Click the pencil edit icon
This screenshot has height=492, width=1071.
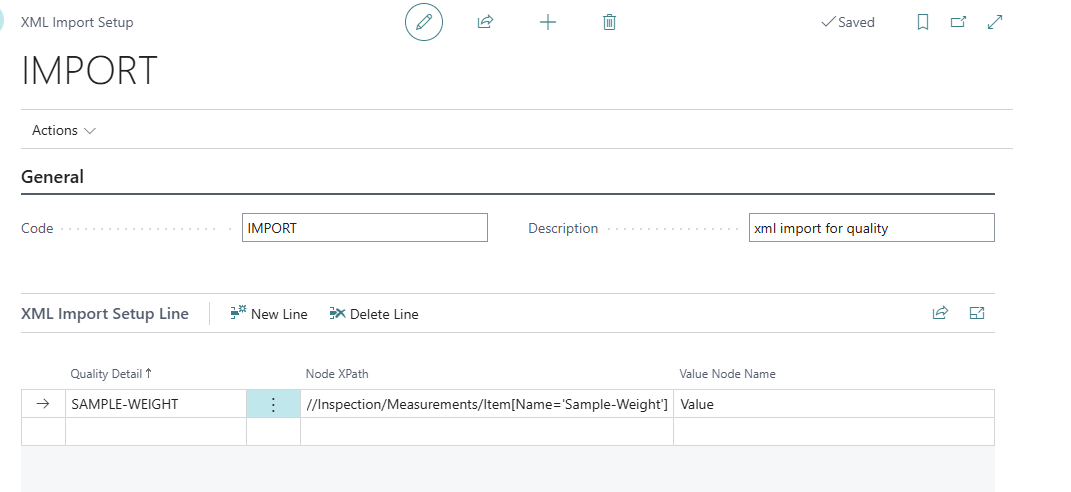pyautogui.click(x=424, y=22)
